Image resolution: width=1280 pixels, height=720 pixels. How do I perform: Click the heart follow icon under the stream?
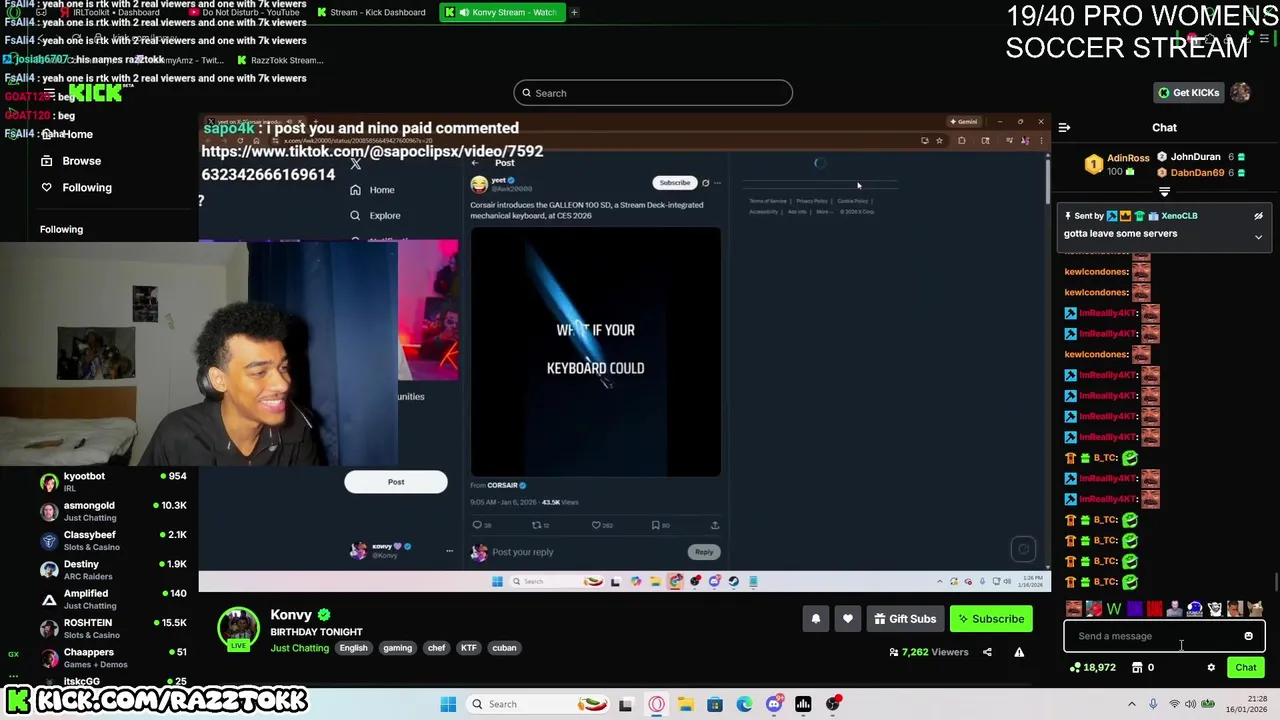[848, 619]
